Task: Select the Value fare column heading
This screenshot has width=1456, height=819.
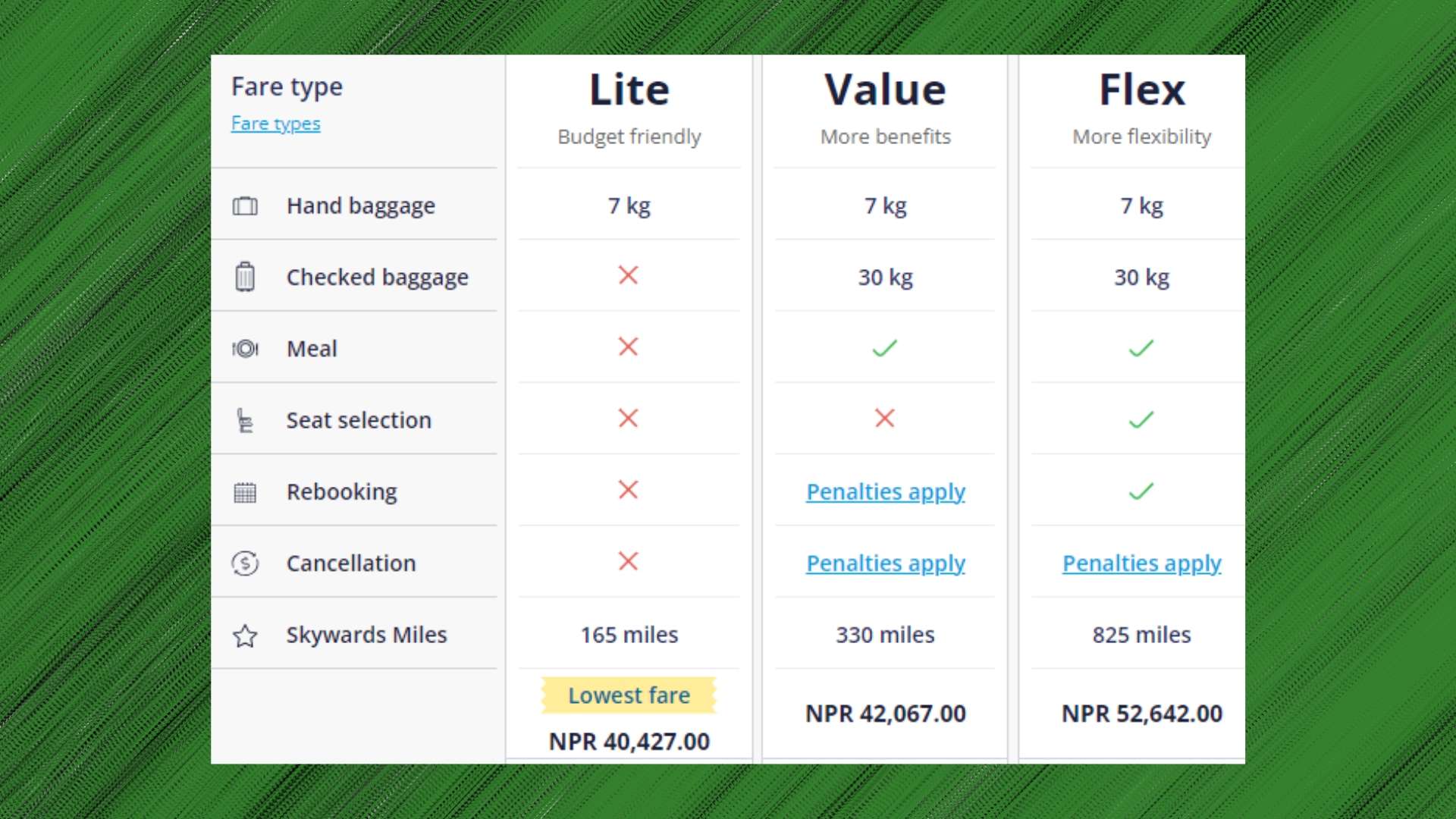Action: click(x=885, y=90)
